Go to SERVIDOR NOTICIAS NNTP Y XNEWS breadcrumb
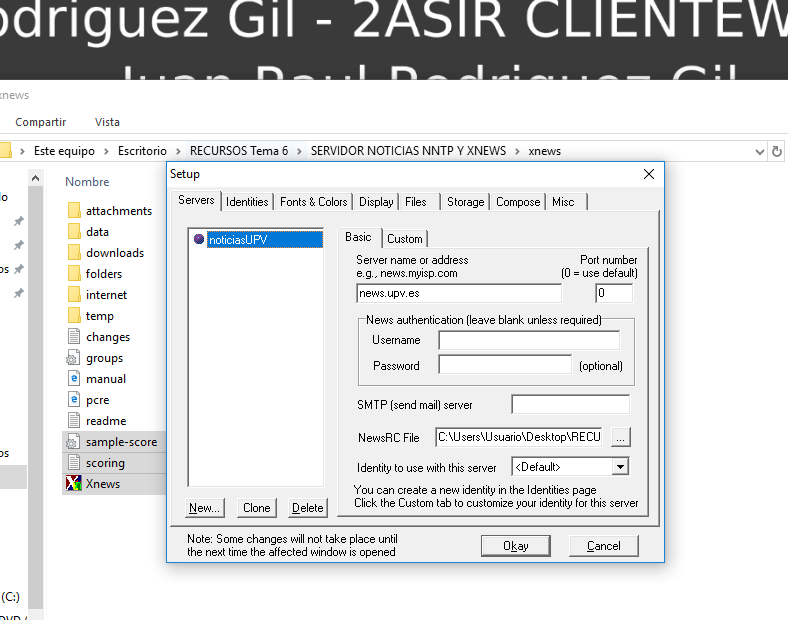The width and height of the screenshot is (788, 620). click(408, 151)
